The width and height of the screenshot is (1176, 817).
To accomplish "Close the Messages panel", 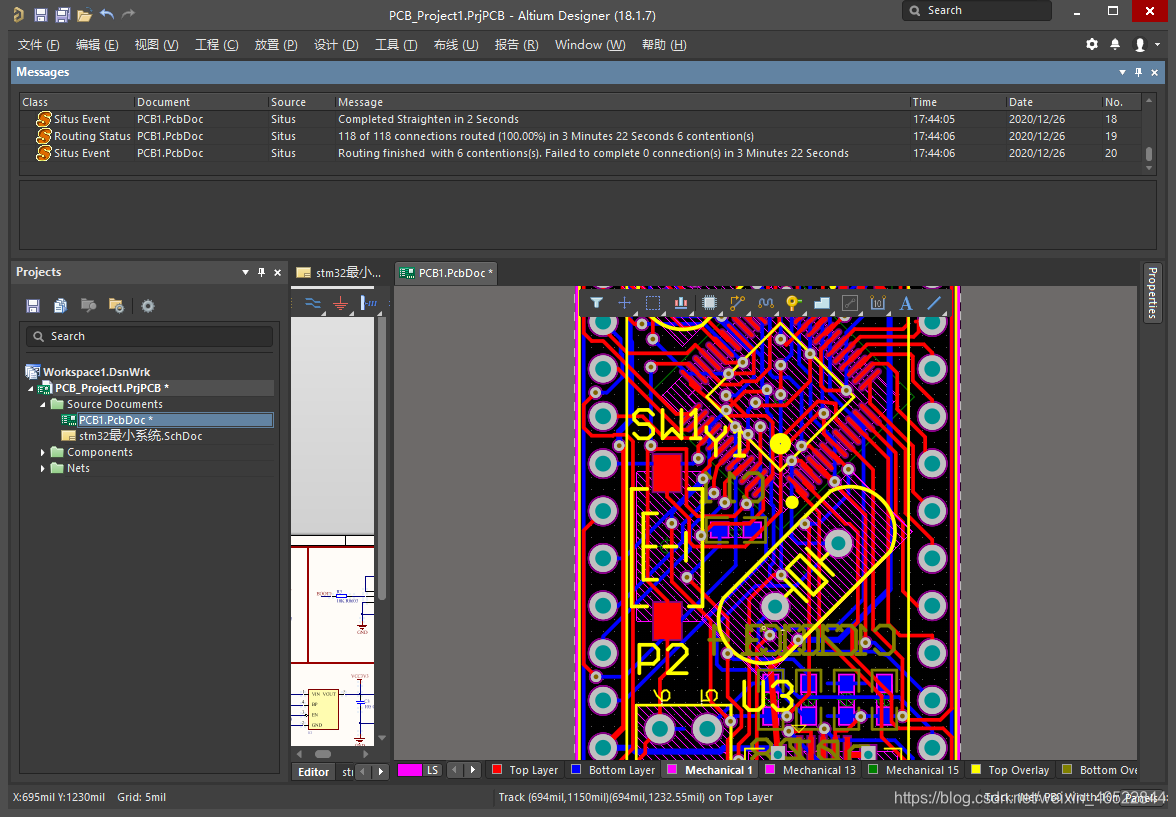I will pos(1155,72).
